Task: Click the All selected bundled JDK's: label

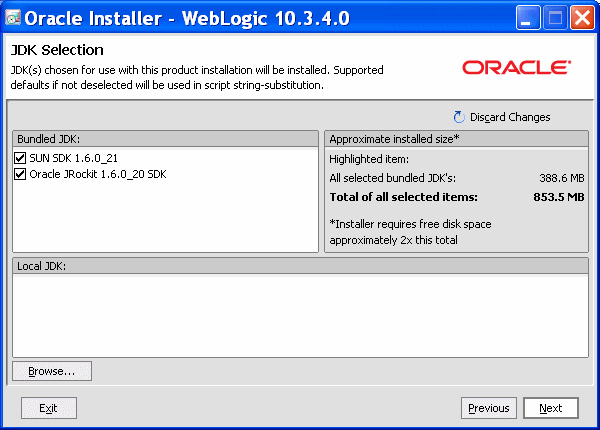Action: [x=393, y=178]
